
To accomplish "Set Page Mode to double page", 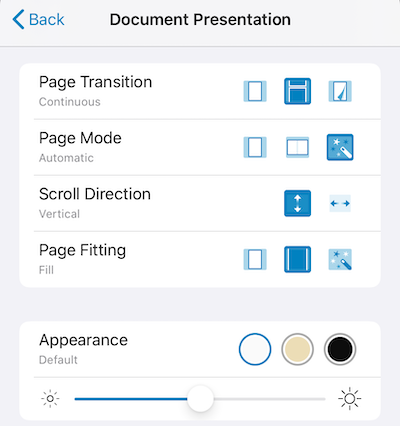I will pos(297,147).
